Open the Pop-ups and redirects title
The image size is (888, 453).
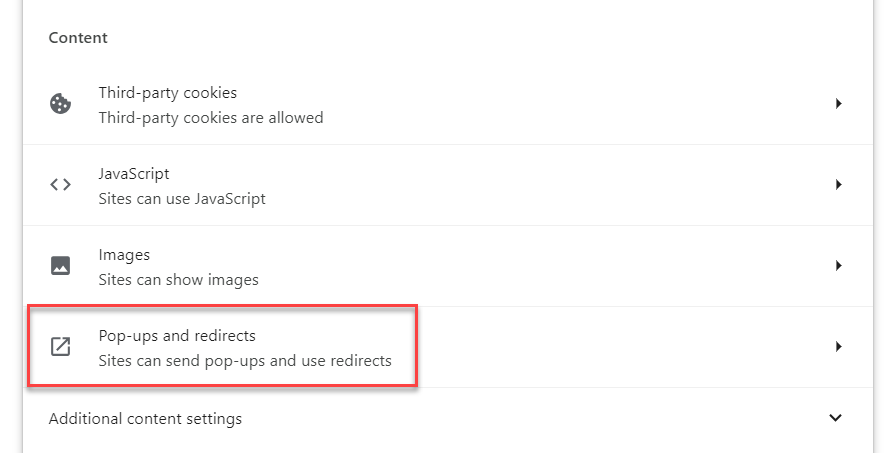(177, 336)
